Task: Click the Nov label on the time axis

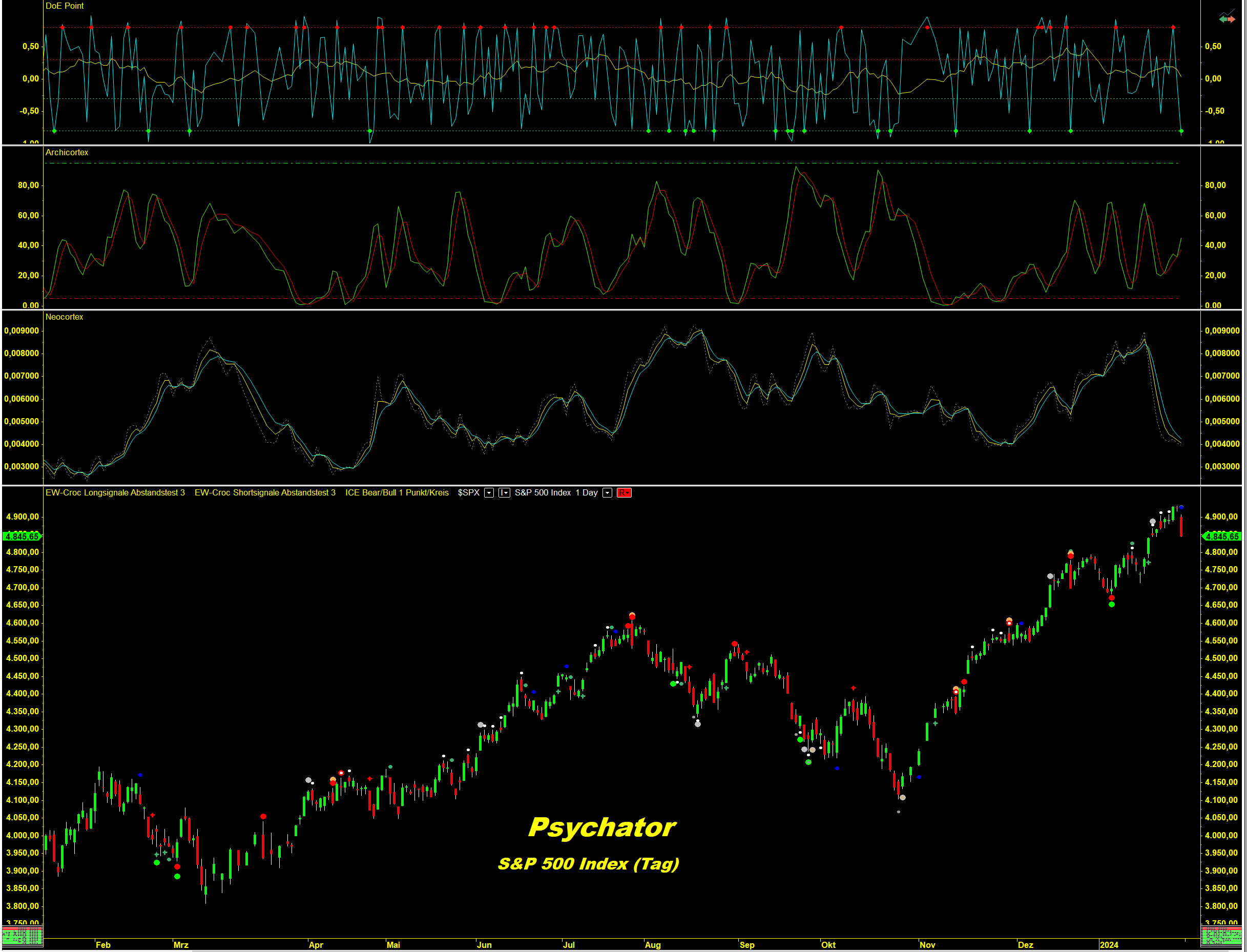Action: click(927, 945)
